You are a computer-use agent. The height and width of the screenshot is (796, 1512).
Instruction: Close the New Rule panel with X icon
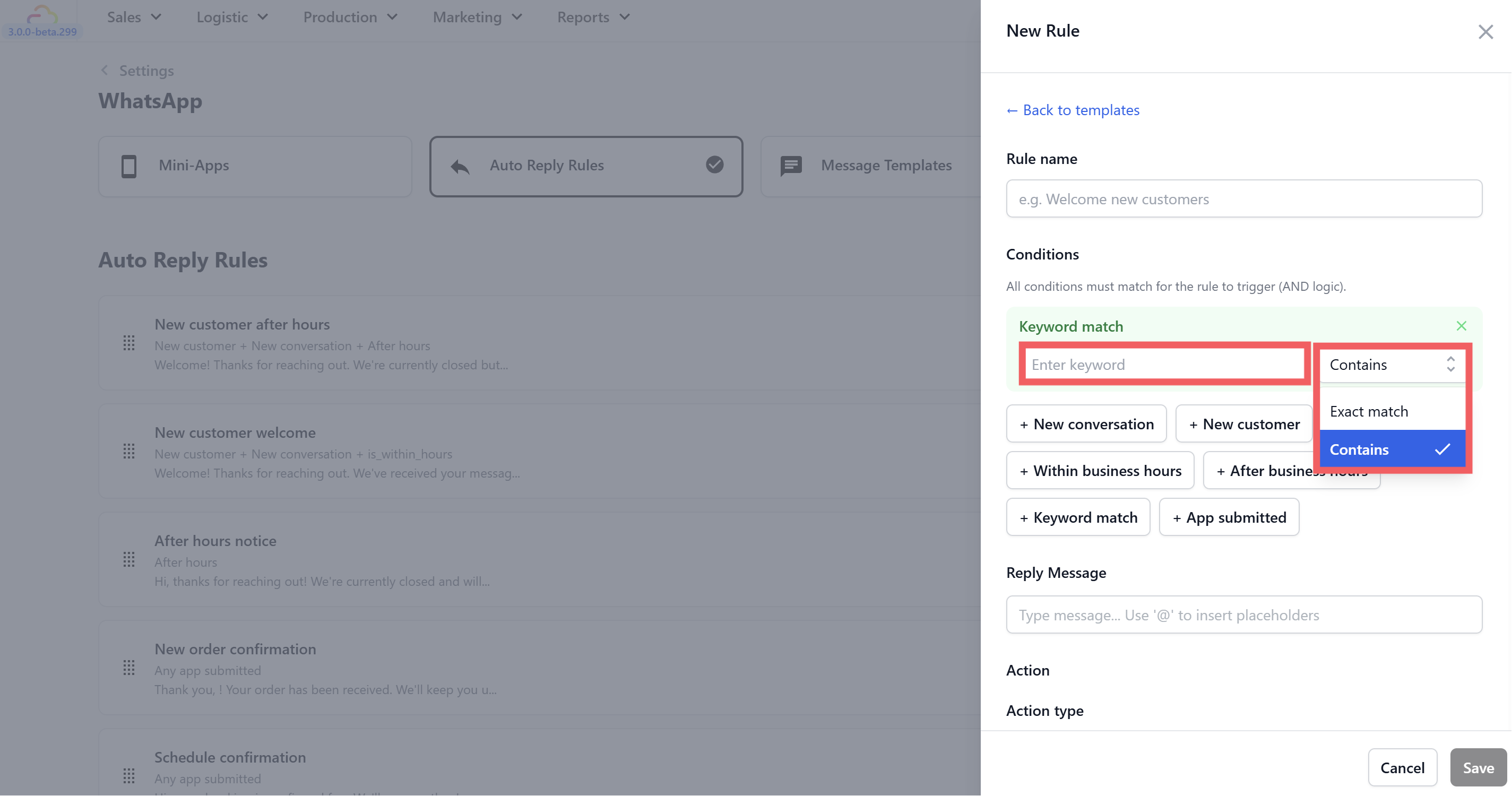coord(1485,32)
